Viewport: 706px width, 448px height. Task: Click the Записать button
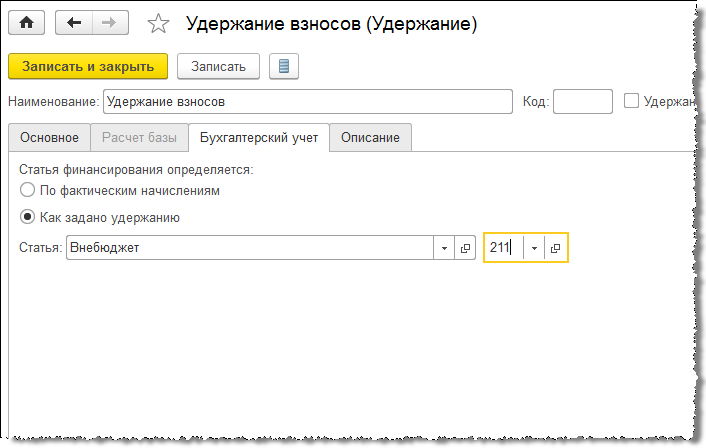click(218, 67)
